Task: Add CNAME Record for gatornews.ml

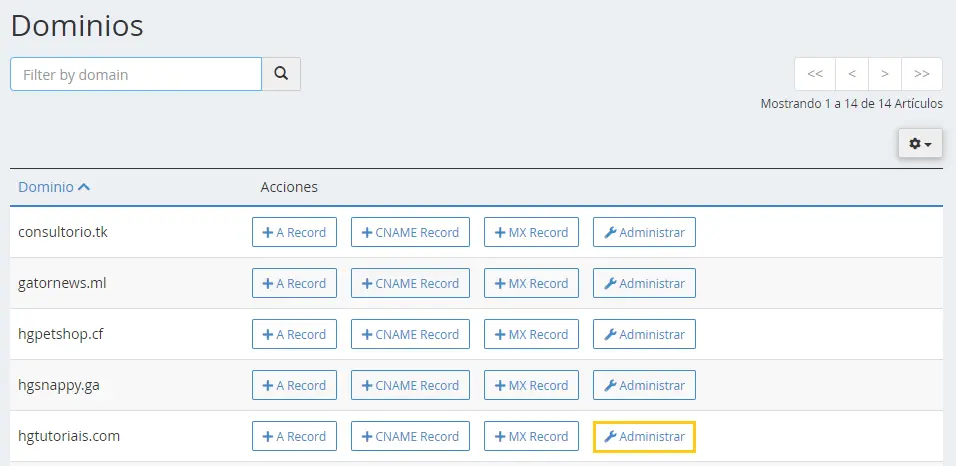Action: coord(410,283)
